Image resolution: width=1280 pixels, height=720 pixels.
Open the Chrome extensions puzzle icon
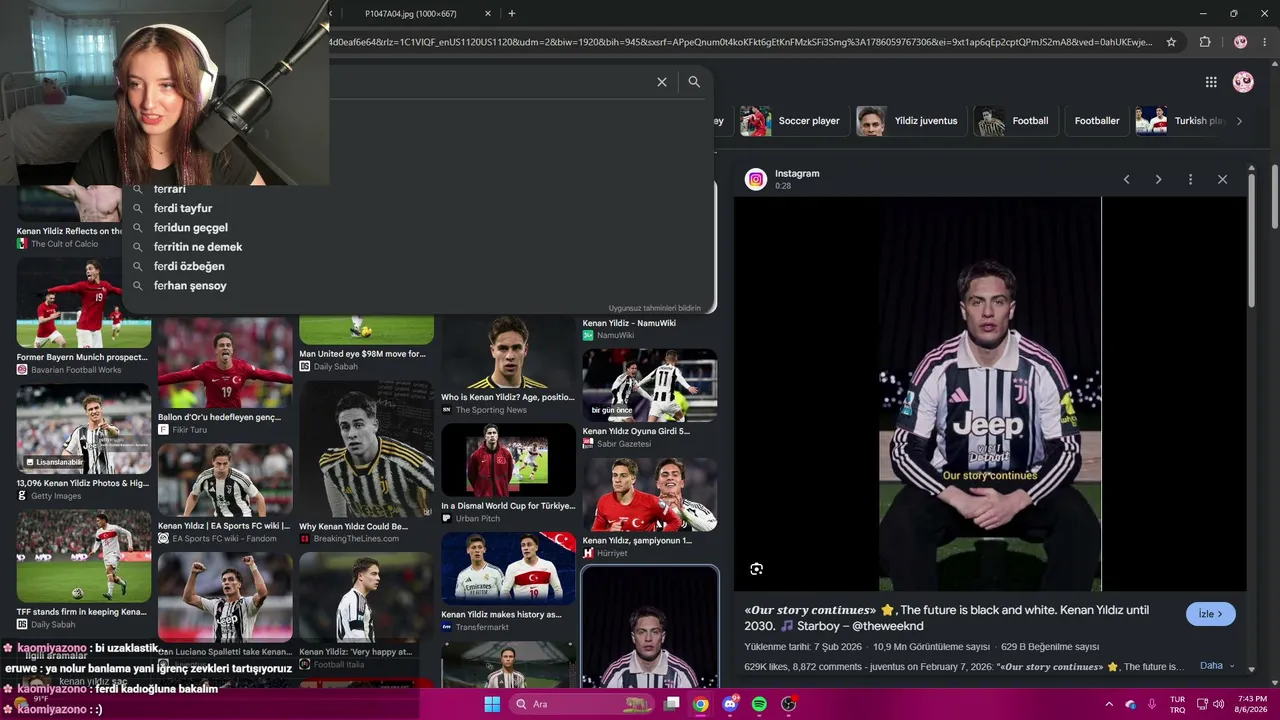(1205, 42)
